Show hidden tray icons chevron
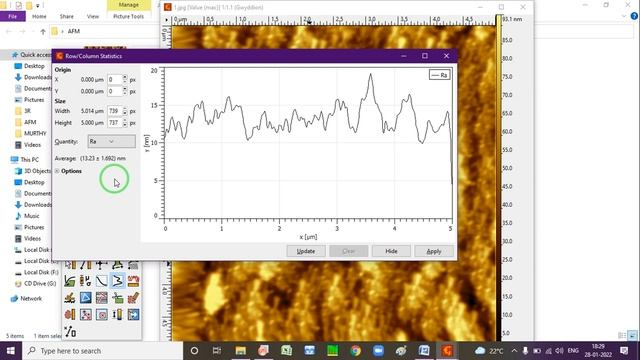The height and width of the screenshot is (360, 640). point(514,351)
